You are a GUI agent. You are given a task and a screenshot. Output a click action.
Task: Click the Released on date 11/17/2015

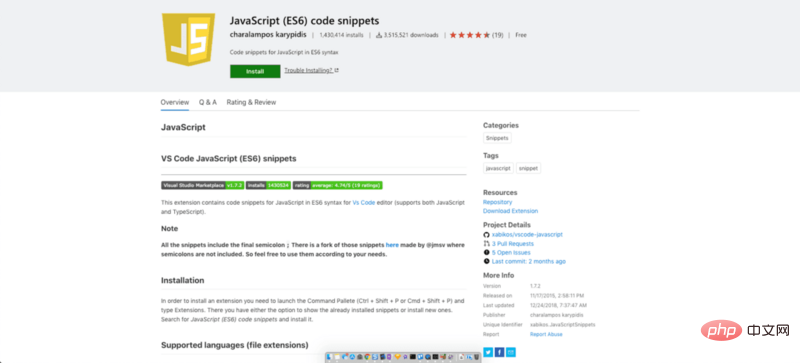click(x=557, y=296)
